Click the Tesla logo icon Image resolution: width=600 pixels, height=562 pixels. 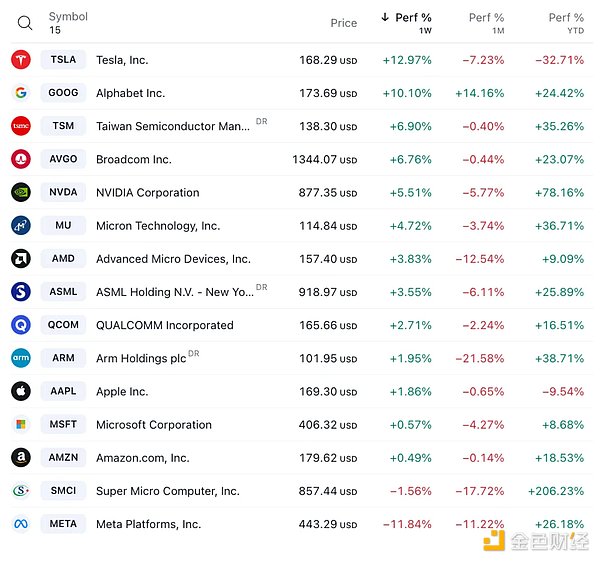click(20, 60)
